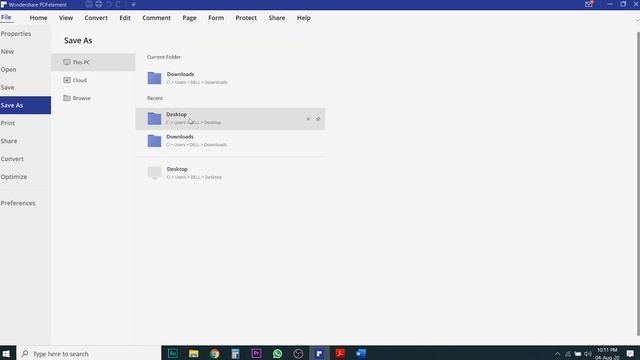This screenshot has height=360, width=640.
Task: Select the highlighted Desktop folder under Recent
Action: tap(231, 119)
